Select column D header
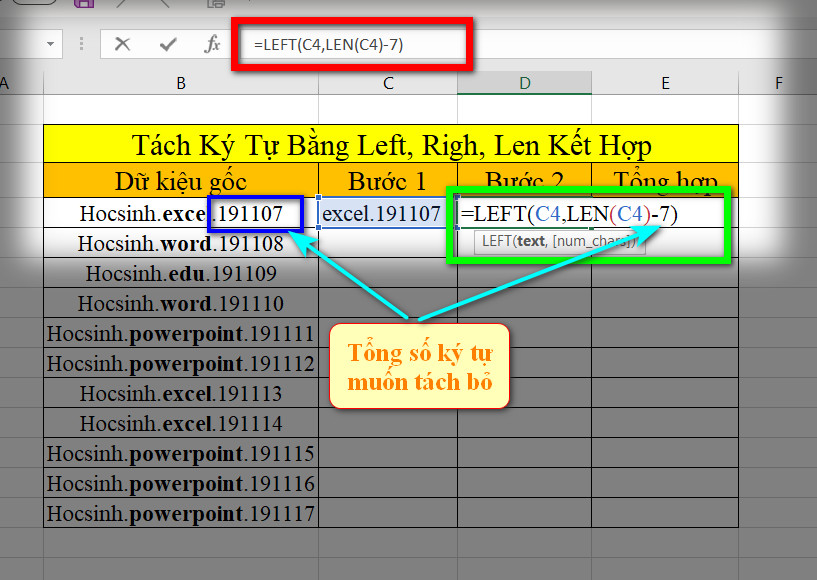This screenshot has height=580, width=817. pos(525,83)
